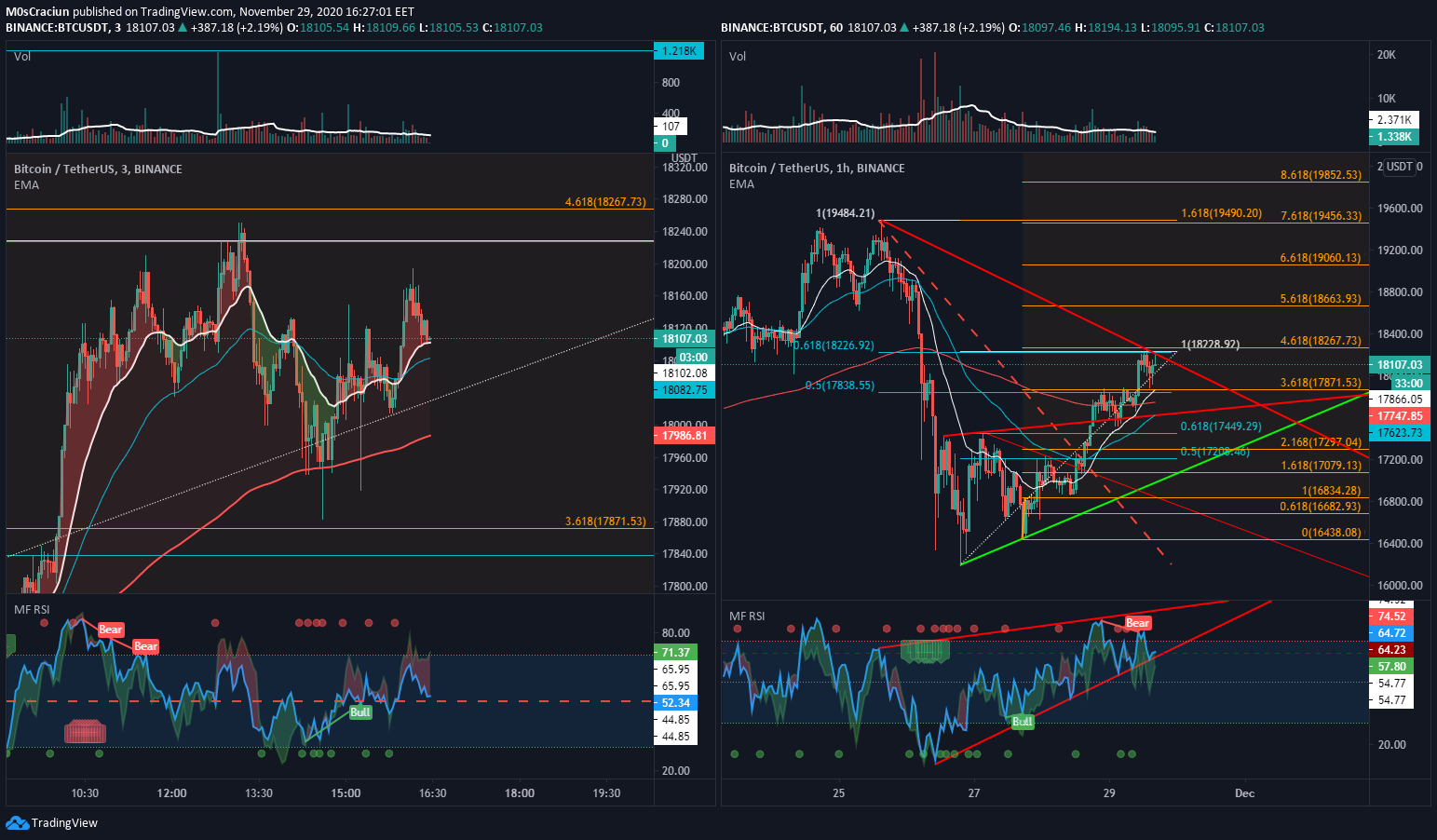Click the 1.618(17079.13) fib label
1437x840 pixels.
(x=1321, y=466)
